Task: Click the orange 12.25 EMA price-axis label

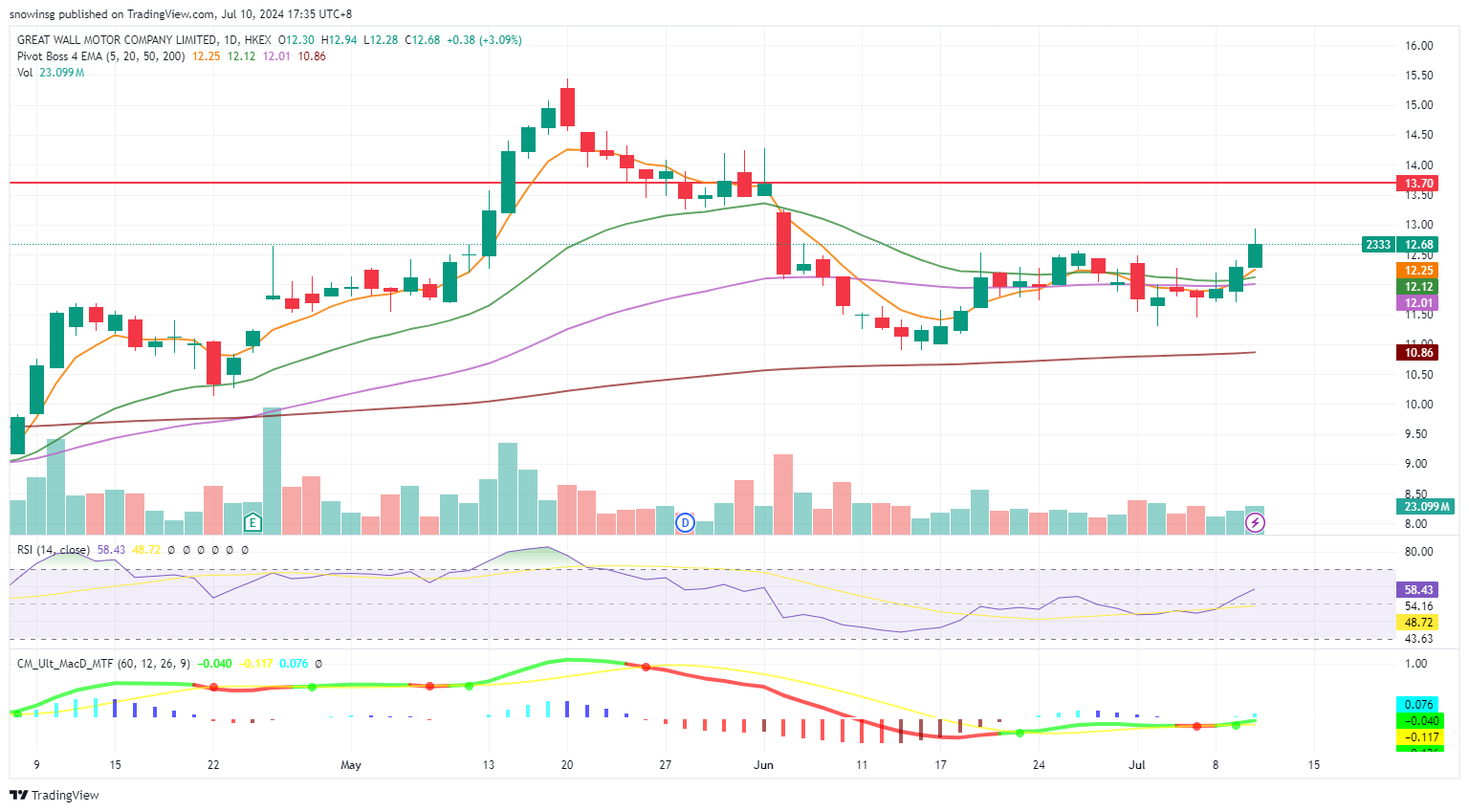Action: (1418, 271)
